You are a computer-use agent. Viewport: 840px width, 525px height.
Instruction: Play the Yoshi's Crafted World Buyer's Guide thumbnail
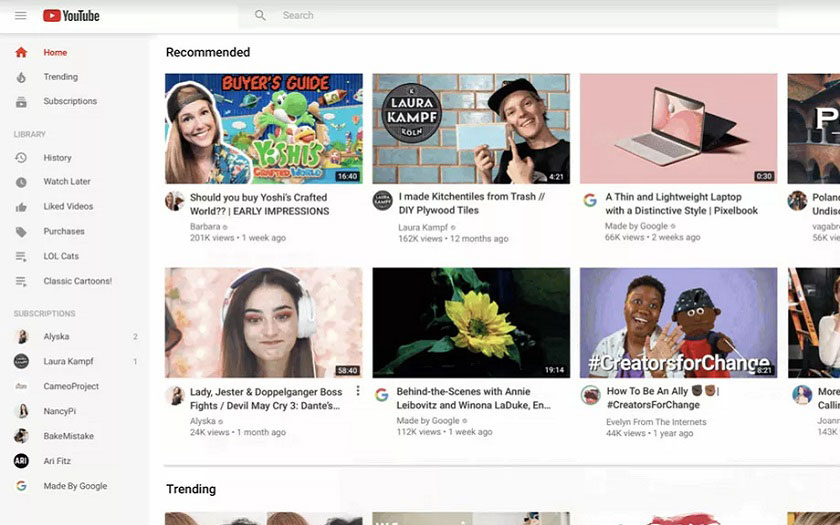[264, 129]
